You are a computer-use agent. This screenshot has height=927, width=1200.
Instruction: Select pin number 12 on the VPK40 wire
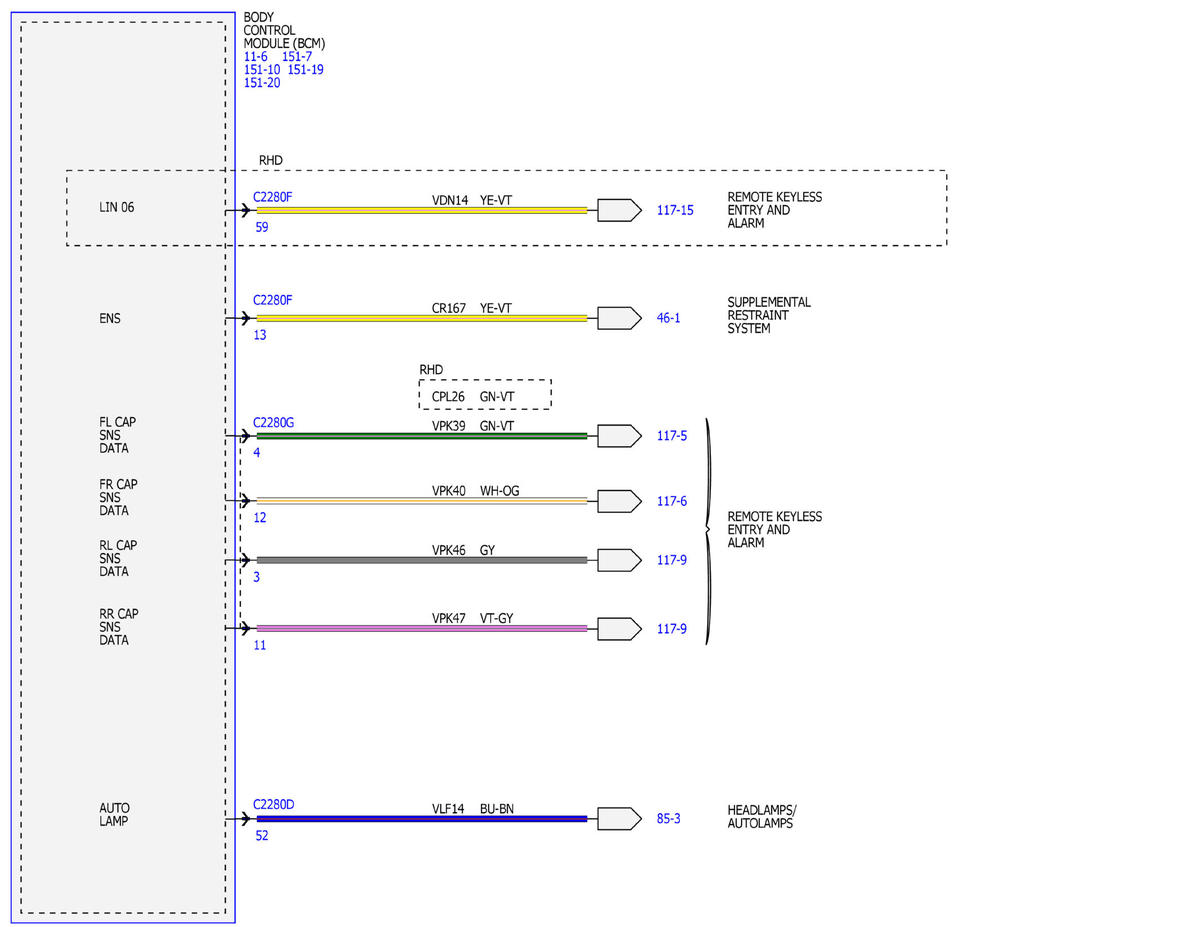click(x=260, y=518)
